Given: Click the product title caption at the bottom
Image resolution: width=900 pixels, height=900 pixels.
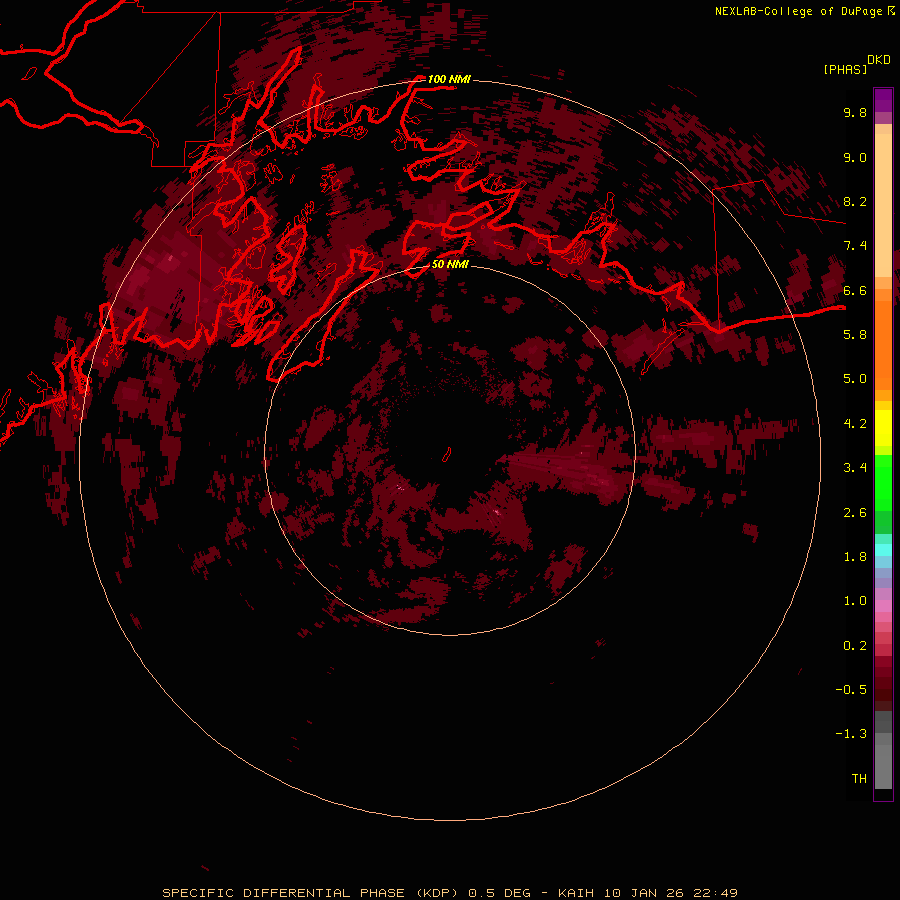Looking at the screenshot, I should click(x=450, y=893).
